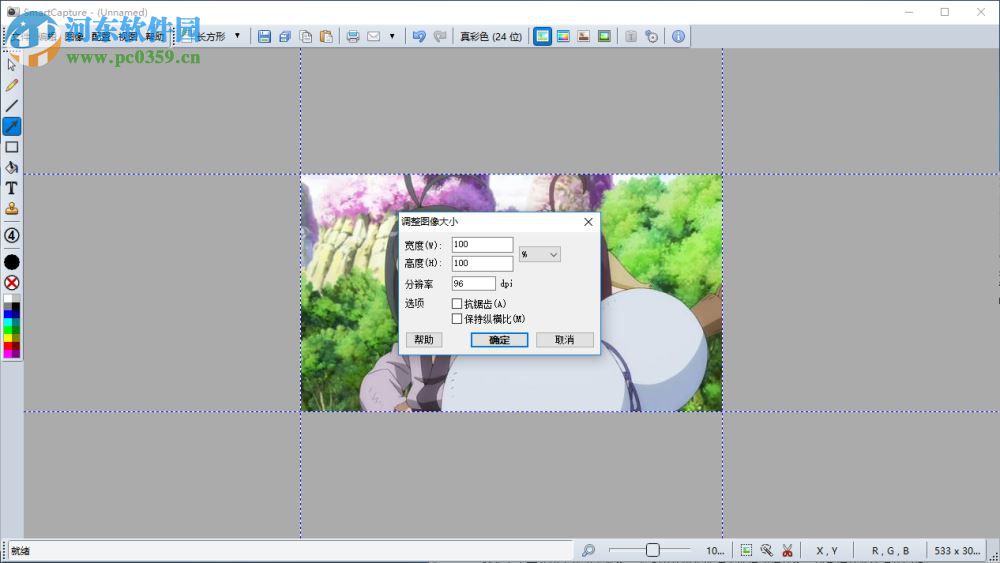This screenshot has width=1000, height=563.
Task: Select the stamp tool
Action: coord(11,208)
